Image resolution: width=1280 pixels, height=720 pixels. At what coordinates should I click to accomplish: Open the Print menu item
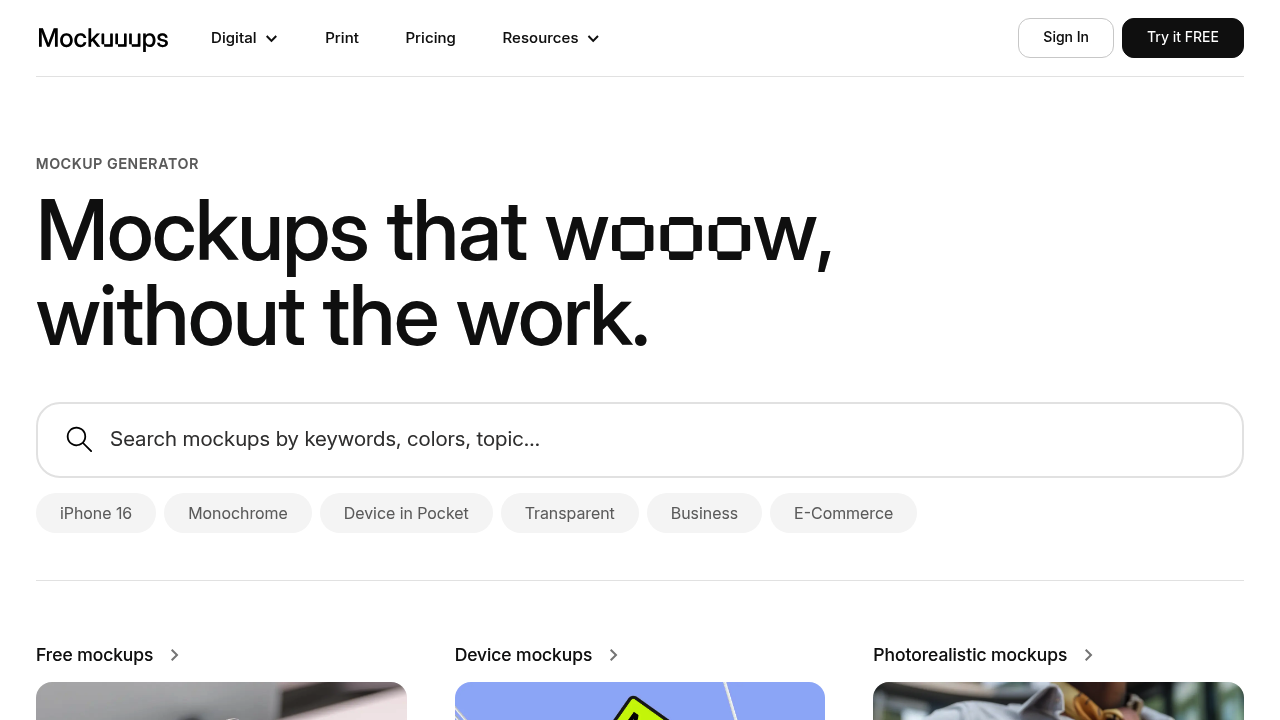point(342,38)
